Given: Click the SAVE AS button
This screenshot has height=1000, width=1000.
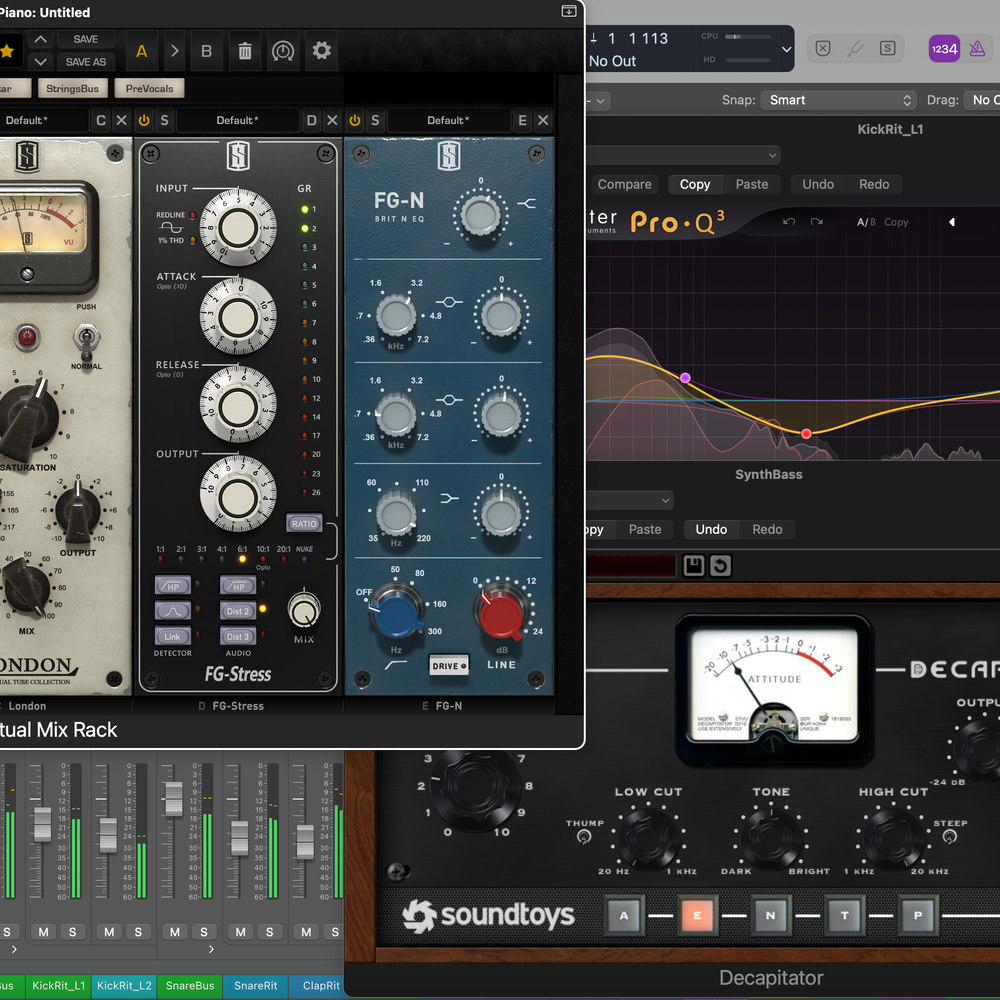Looking at the screenshot, I should coord(86,61).
